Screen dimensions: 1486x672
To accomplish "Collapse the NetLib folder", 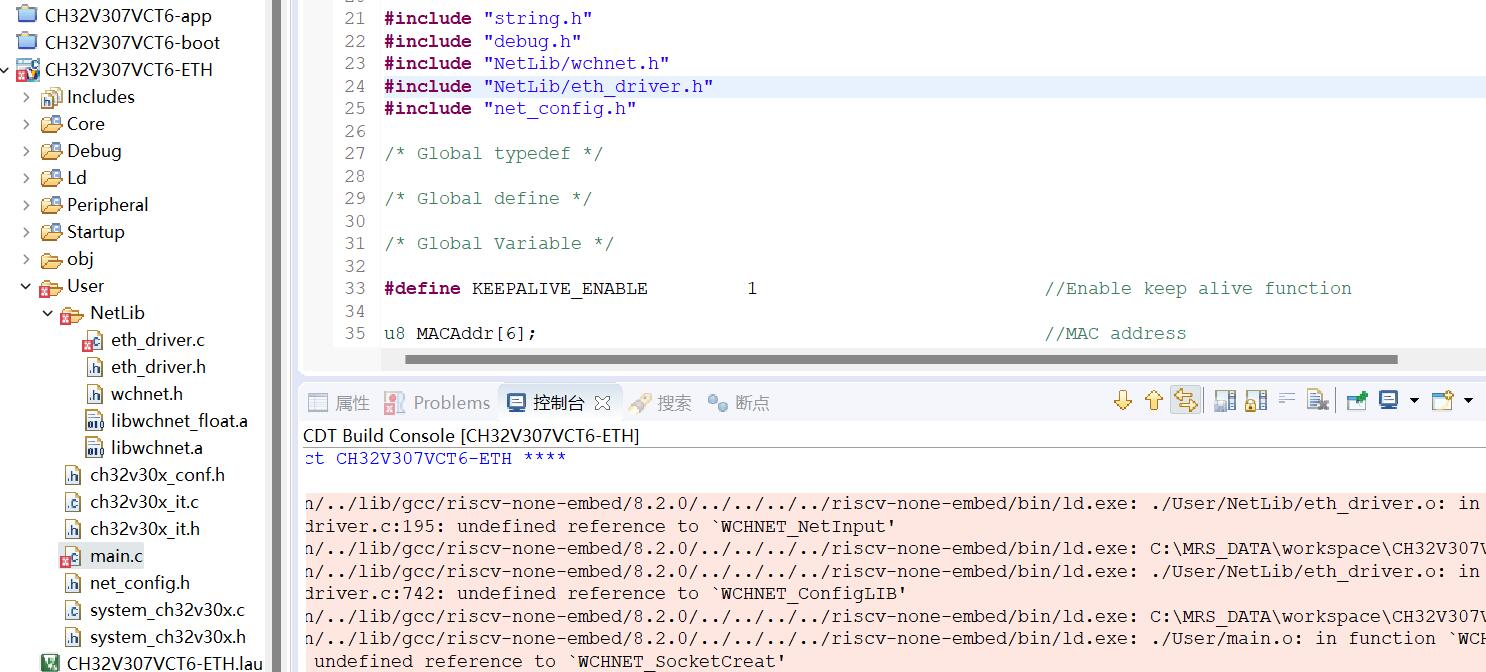I will [x=48, y=313].
